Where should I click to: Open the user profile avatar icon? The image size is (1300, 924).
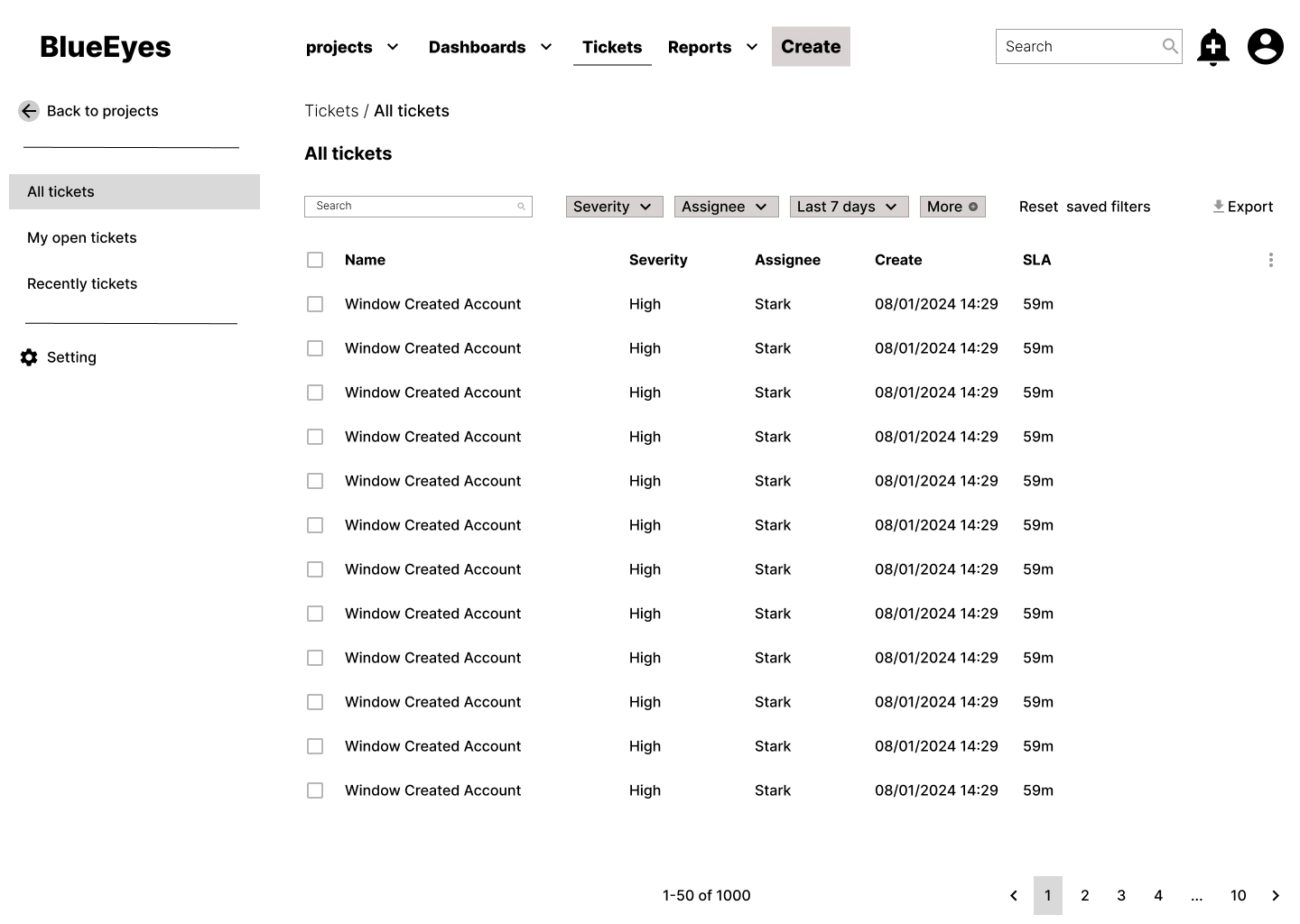(1265, 47)
